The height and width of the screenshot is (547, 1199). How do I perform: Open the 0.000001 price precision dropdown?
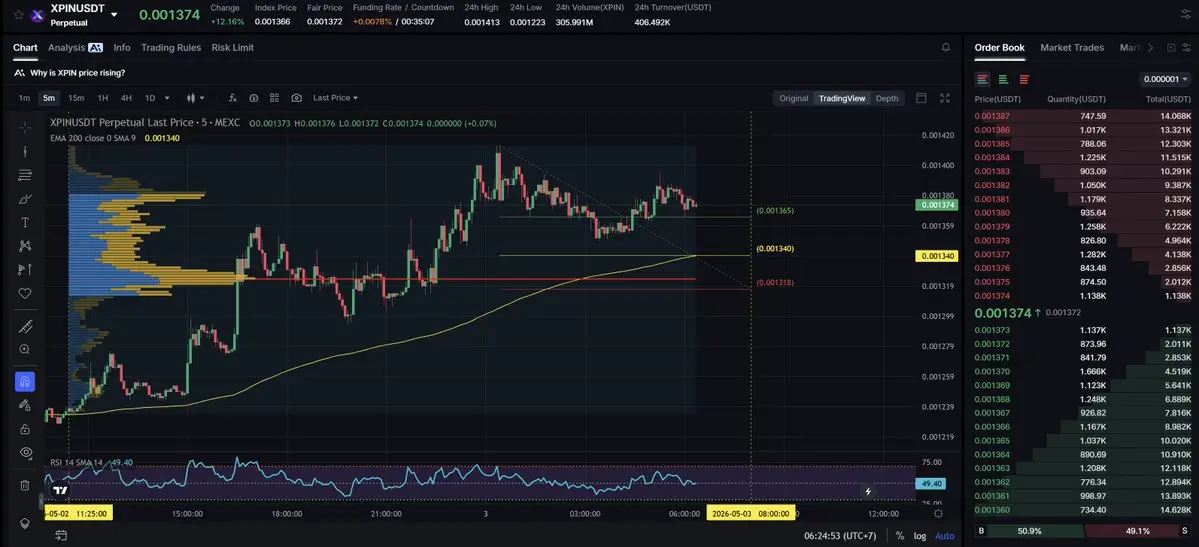[x=1165, y=79]
